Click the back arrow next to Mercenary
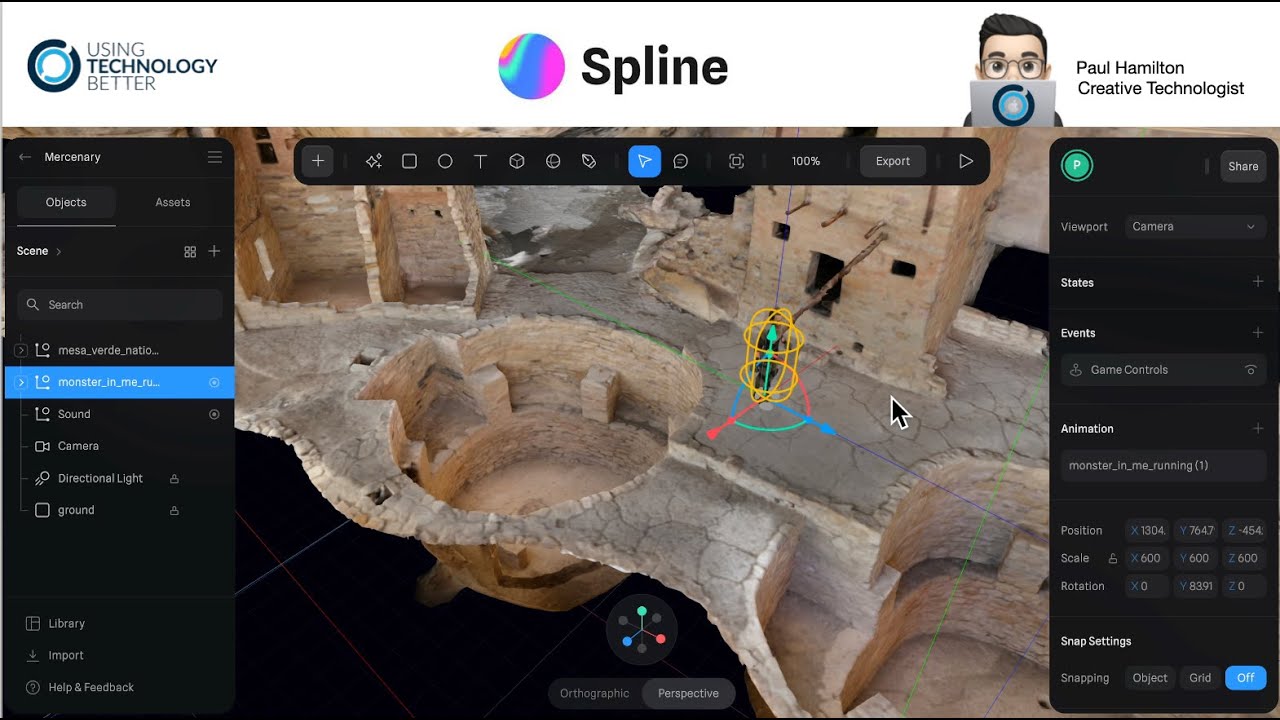1280x720 pixels. point(25,157)
